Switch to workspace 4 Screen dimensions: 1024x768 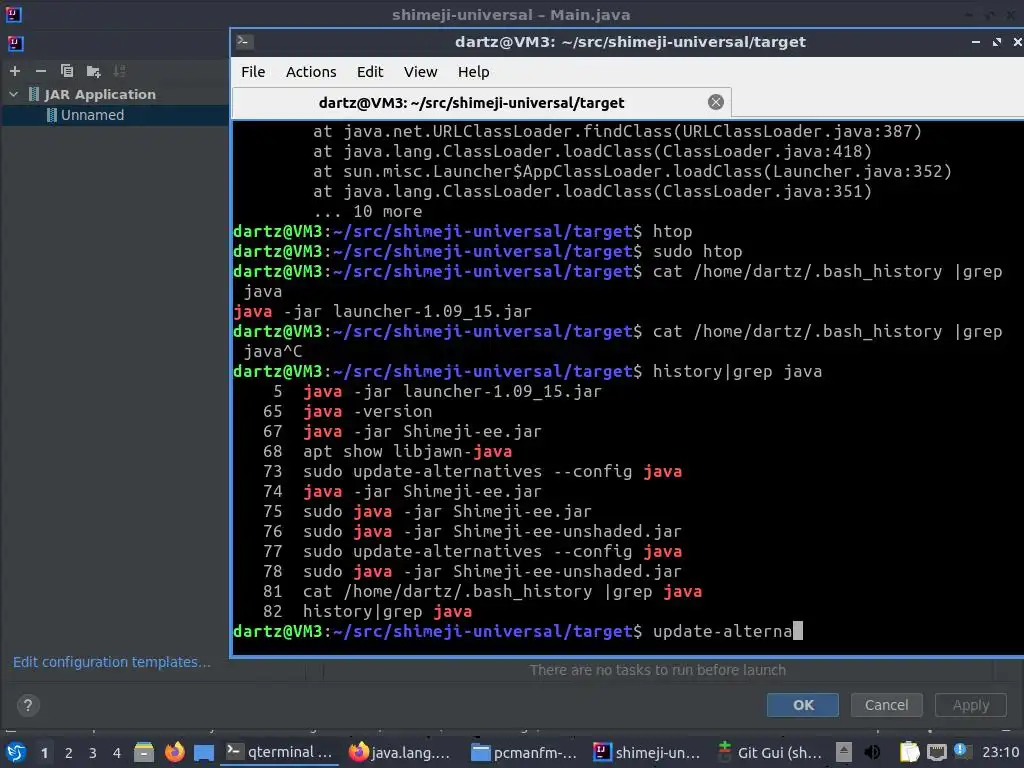click(117, 753)
